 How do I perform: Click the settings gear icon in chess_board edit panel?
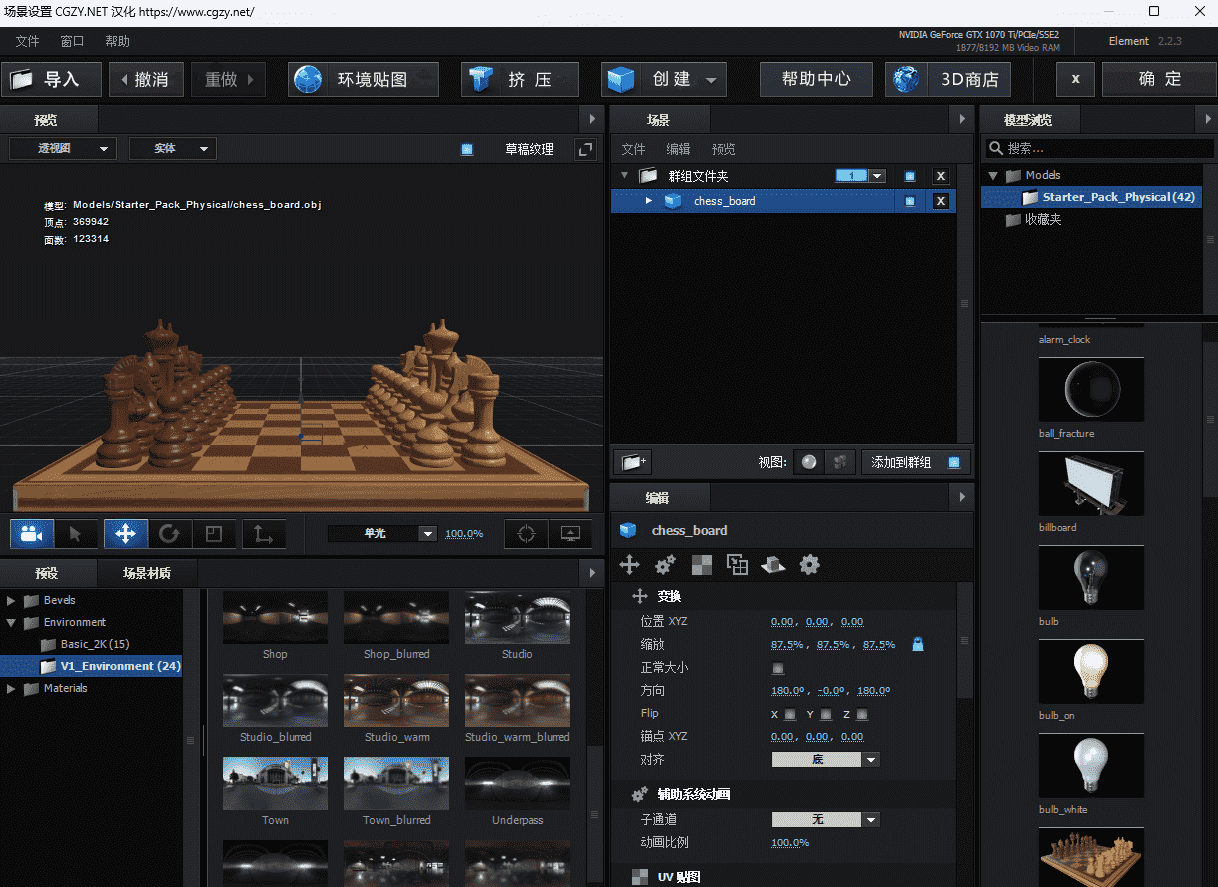tap(809, 564)
